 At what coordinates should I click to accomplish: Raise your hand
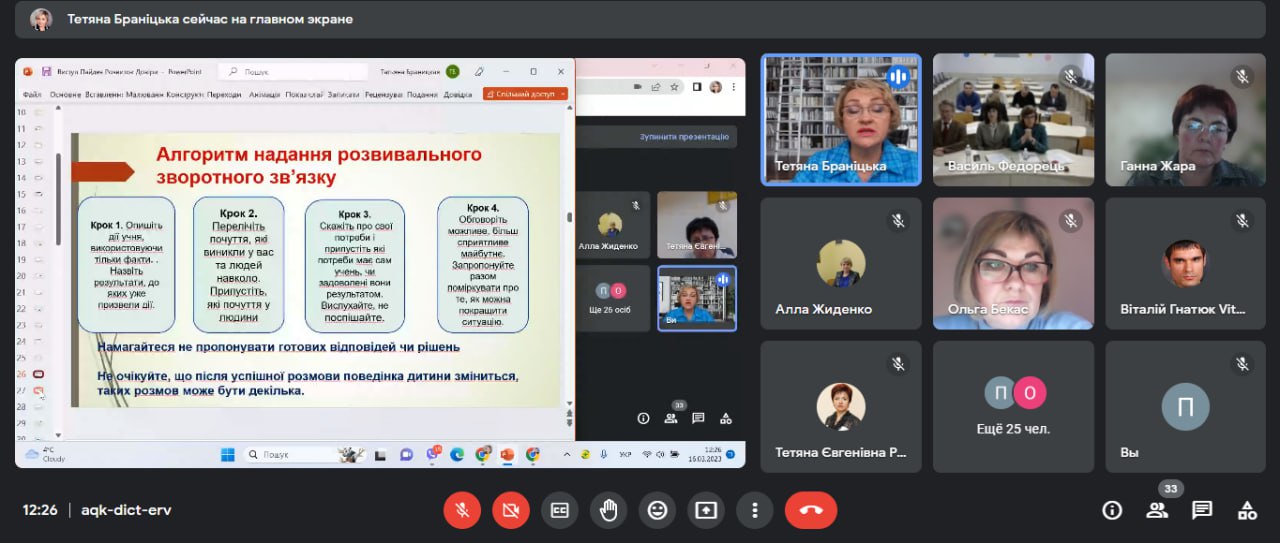[x=608, y=510]
